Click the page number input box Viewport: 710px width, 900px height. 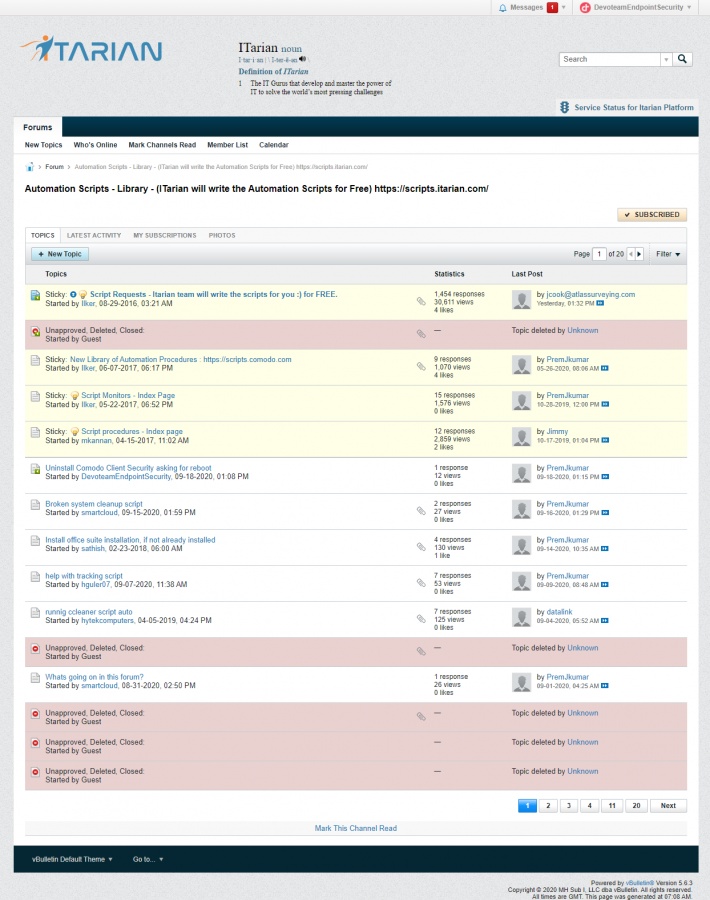click(x=599, y=254)
